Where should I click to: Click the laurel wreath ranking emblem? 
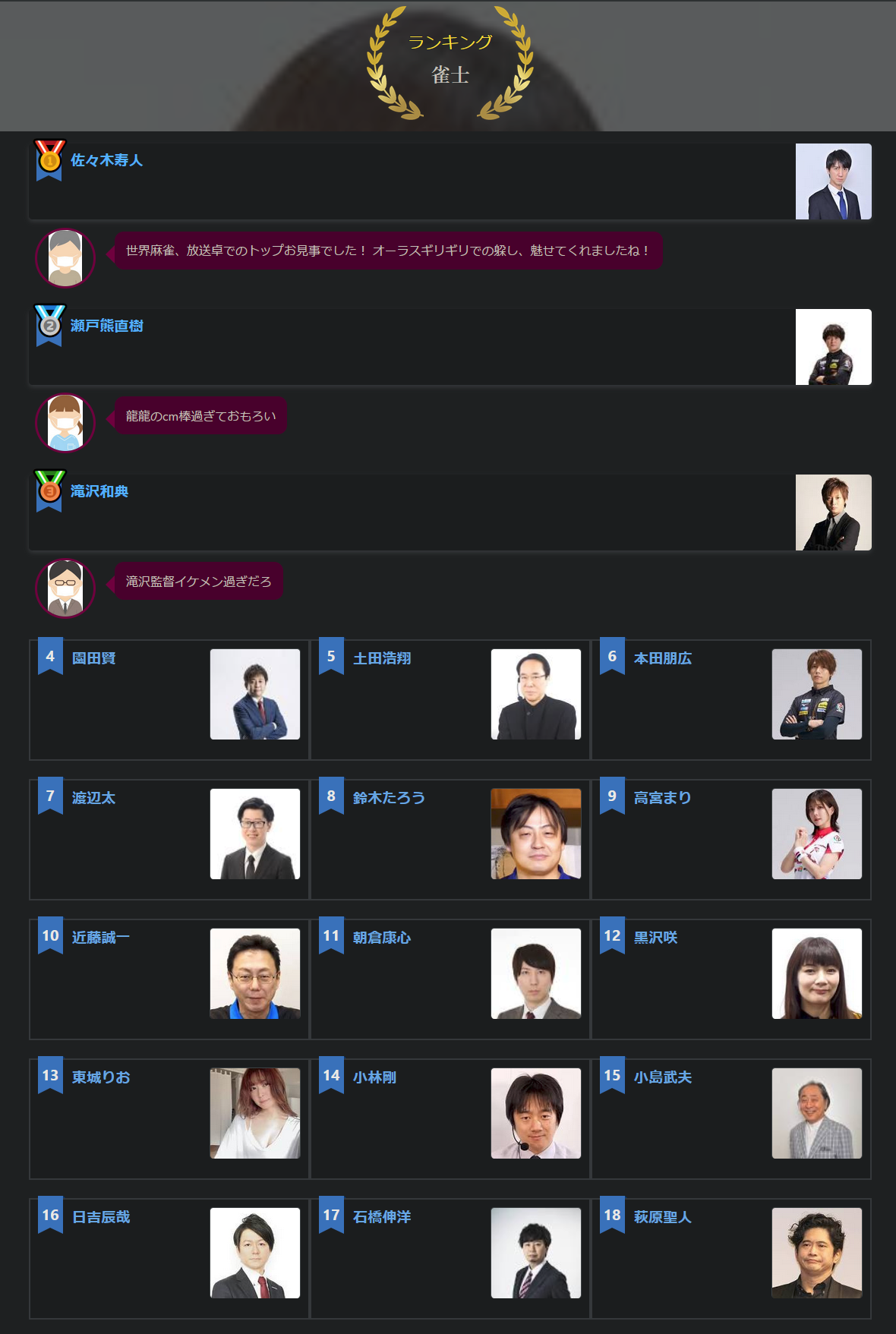point(450,62)
